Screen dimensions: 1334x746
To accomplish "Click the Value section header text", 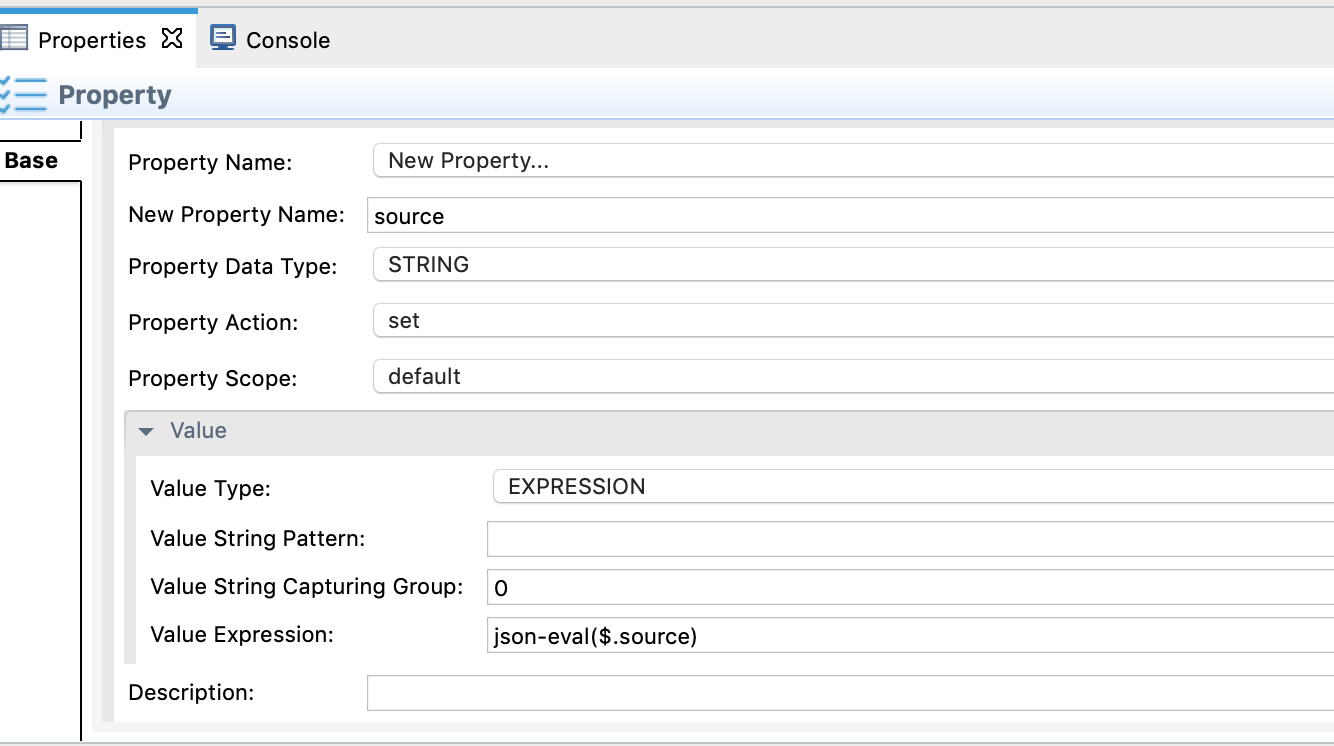I will tap(198, 430).
